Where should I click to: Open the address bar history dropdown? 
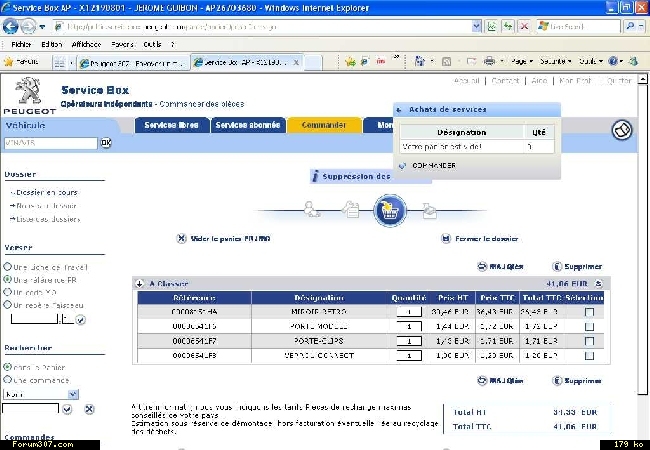click(477, 27)
